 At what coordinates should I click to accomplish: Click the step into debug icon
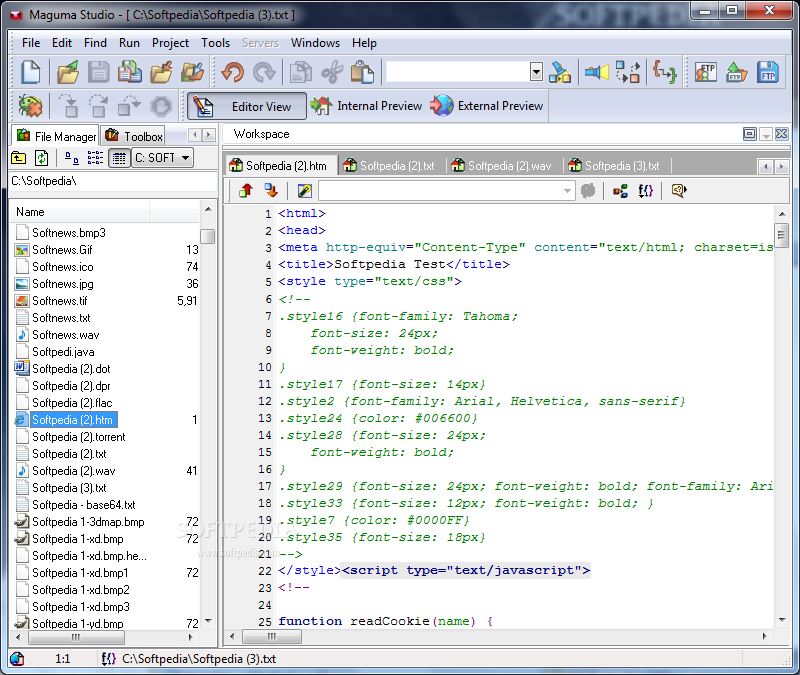68,106
